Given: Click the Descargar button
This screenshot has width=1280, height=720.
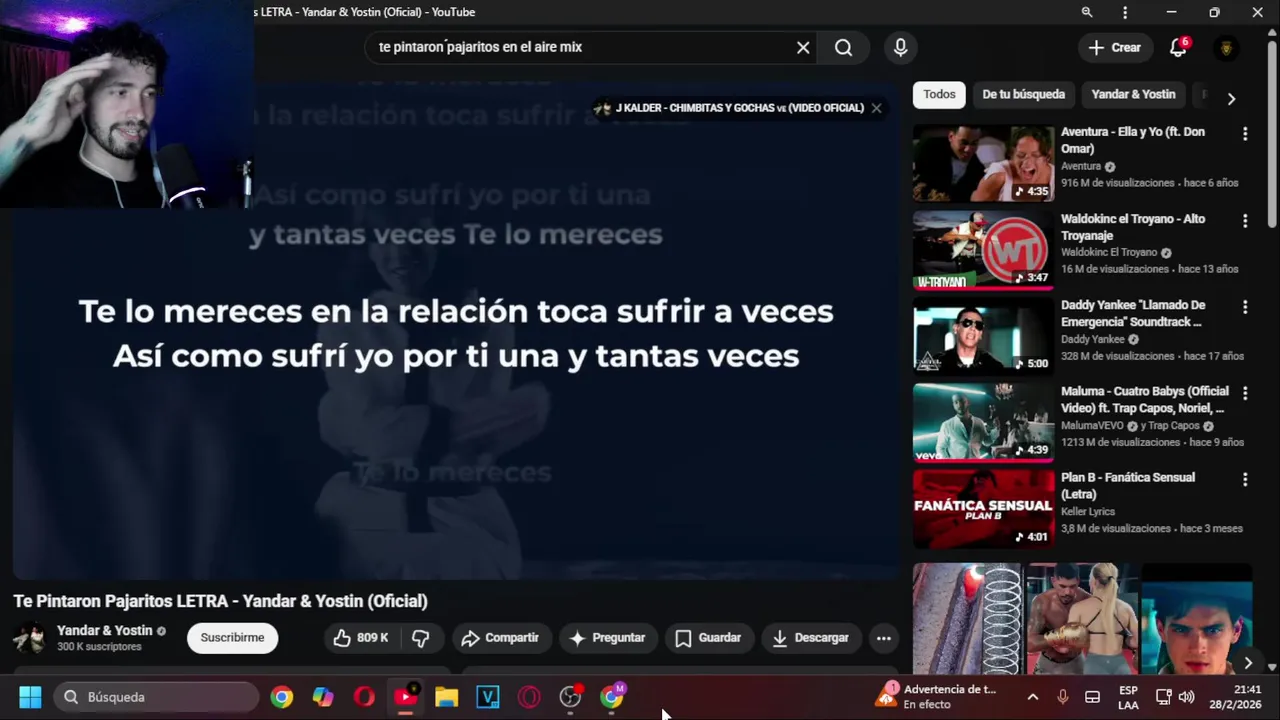Looking at the screenshot, I should tap(810, 638).
